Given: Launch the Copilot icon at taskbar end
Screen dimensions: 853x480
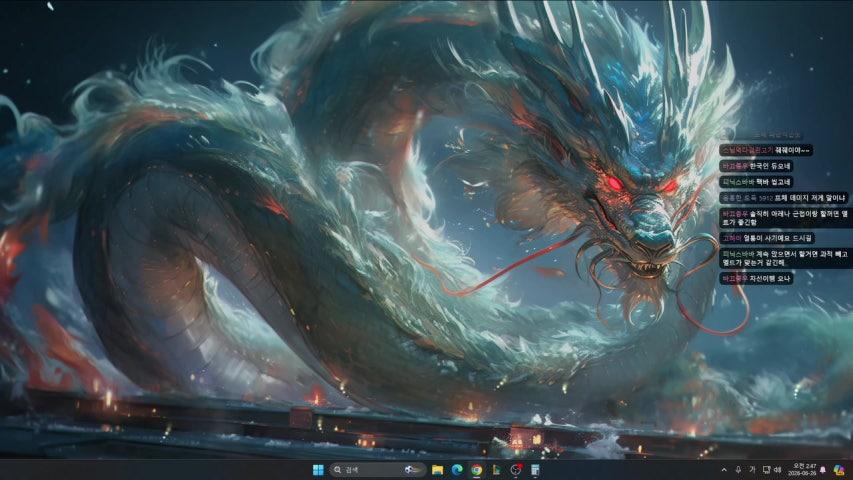Looking at the screenshot, I should [x=839, y=470].
